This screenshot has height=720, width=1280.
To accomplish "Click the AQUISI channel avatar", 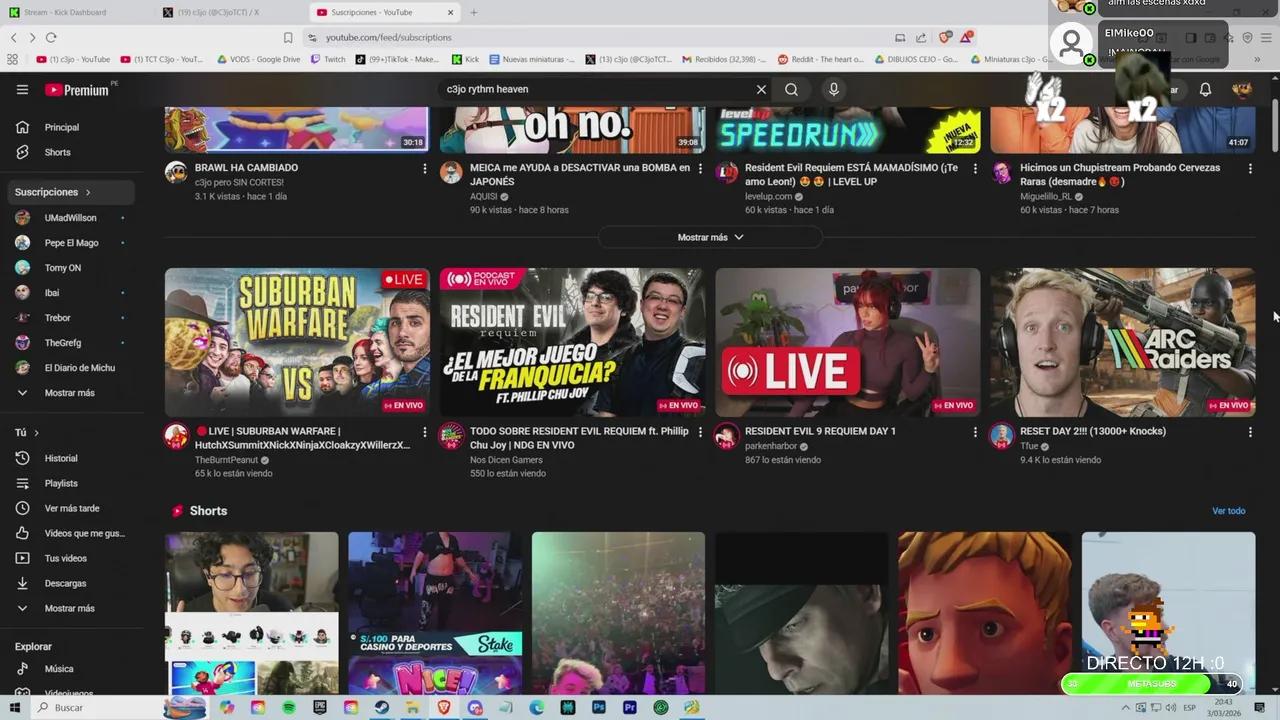I will [x=451, y=172].
